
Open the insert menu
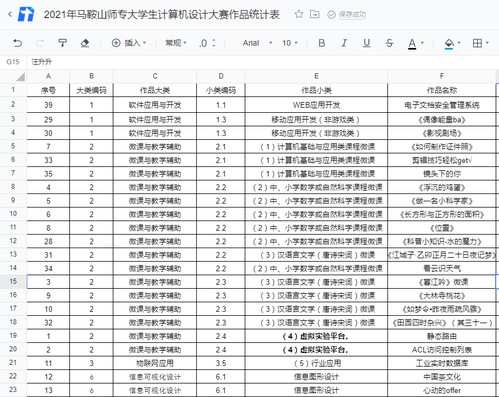(x=129, y=43)
